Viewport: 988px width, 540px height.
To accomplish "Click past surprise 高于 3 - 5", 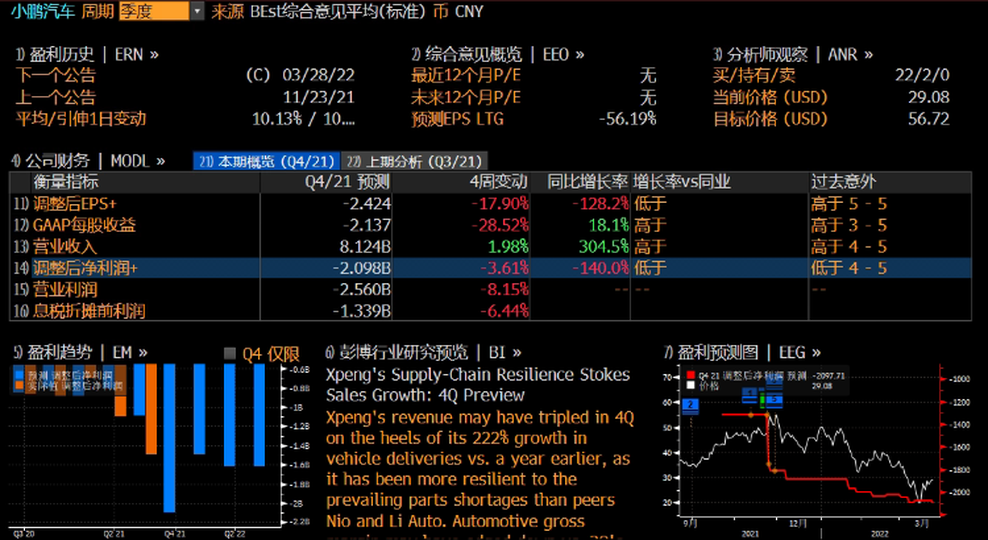I will (x=849, y=225).
